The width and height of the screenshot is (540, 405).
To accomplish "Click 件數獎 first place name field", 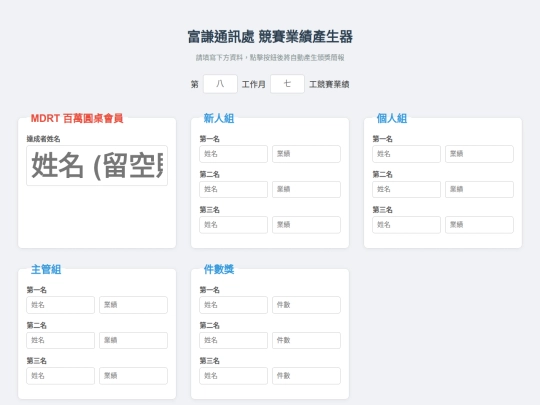I will 233,305.
